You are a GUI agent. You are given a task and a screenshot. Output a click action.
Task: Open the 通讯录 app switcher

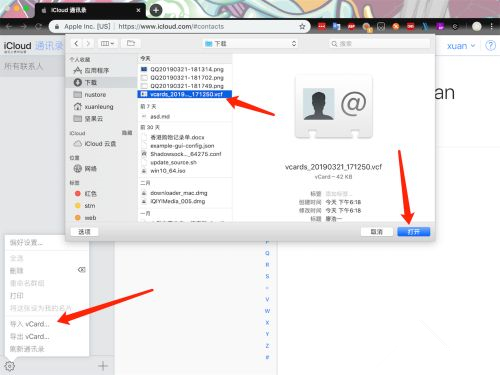(x=49, y=46)
